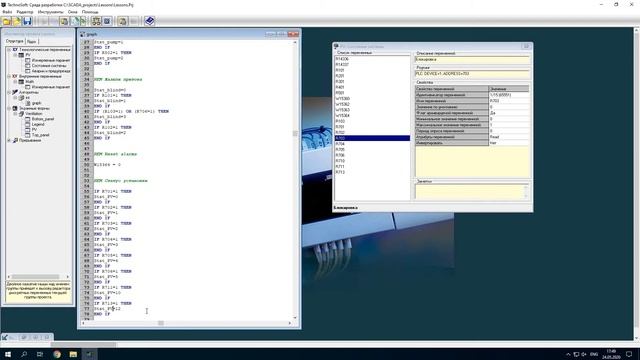The height and width of the screenshot is (360, 640).
Task: Click the variable description field
Action: 472,60
